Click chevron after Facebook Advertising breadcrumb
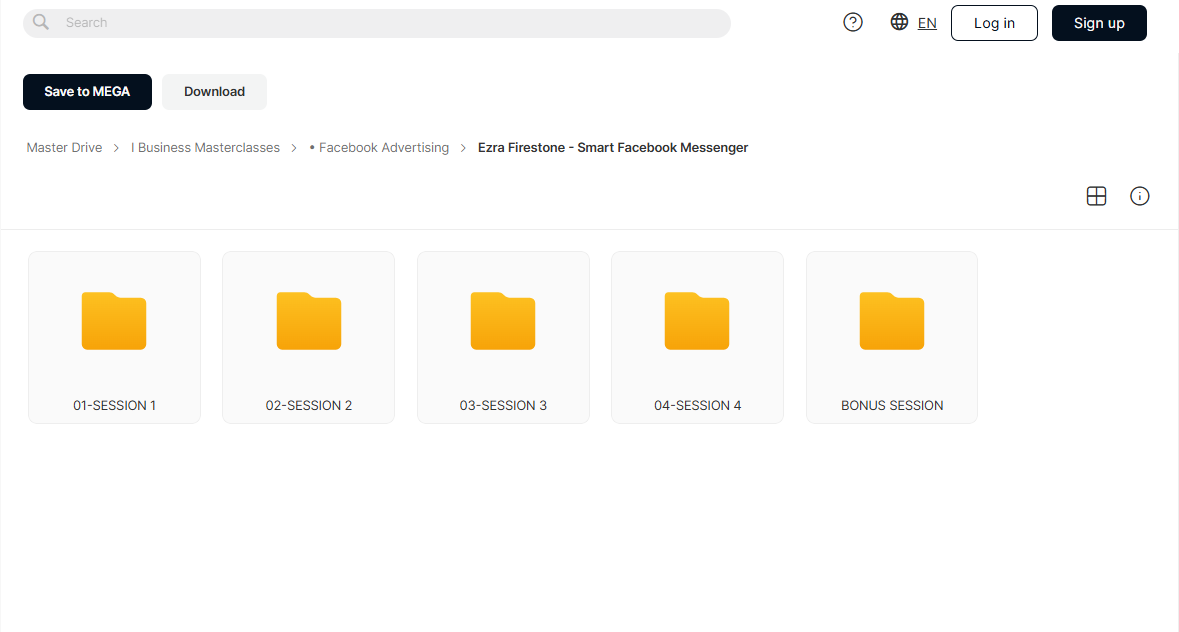This screenshot has width=1179, height=632. coord(463,148)
